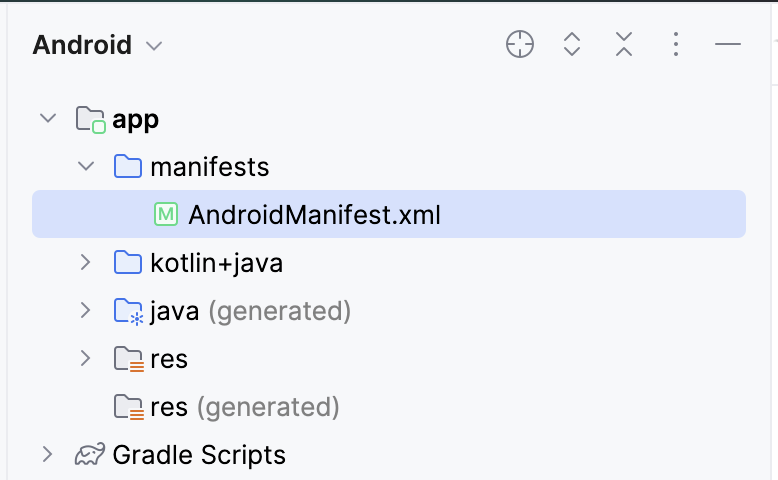Click the Gradle Scripts elephant icon

click(90, 456)
